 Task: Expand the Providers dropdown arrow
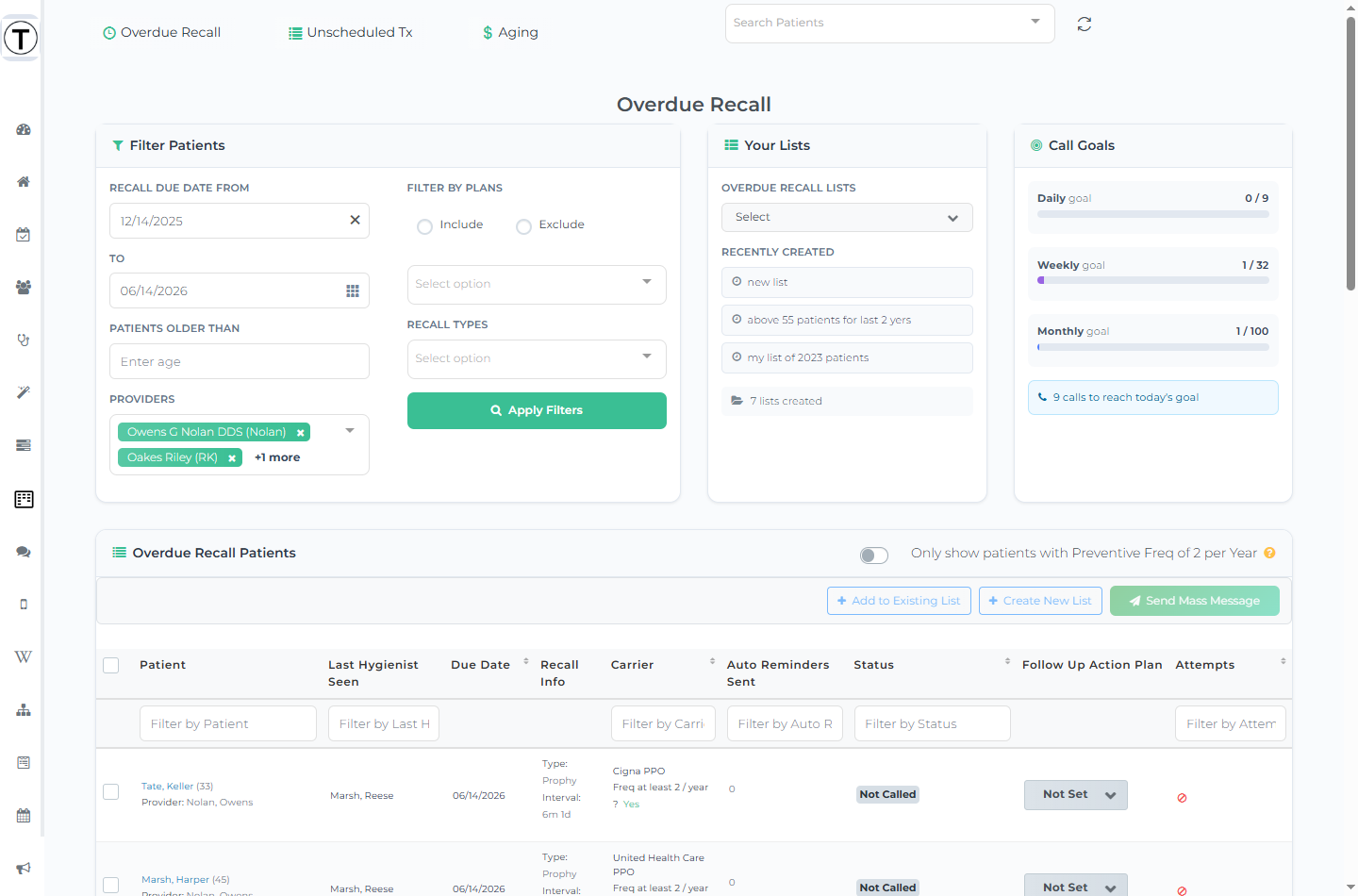(350, 430)
